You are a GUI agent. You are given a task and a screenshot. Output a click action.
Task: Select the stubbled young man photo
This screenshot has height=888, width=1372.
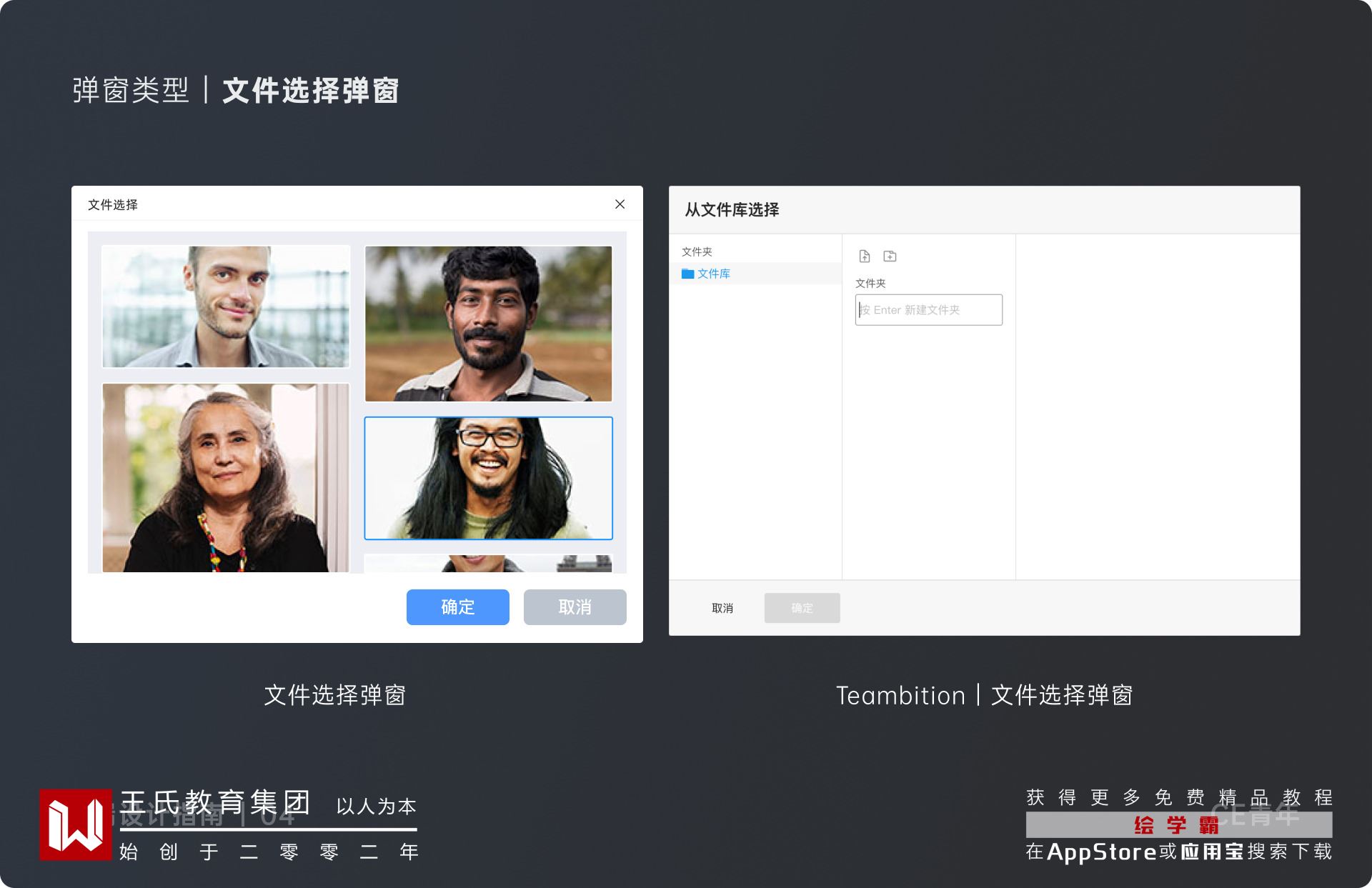click(226, 306)
